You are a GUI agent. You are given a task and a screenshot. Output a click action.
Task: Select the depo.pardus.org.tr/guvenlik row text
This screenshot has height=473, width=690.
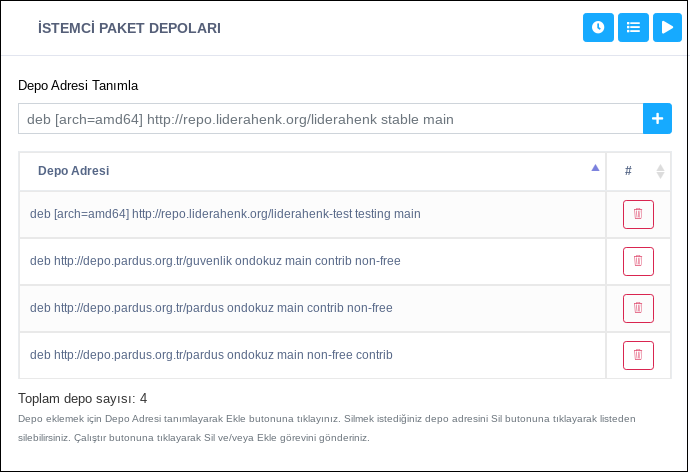[x=215, y=261]
